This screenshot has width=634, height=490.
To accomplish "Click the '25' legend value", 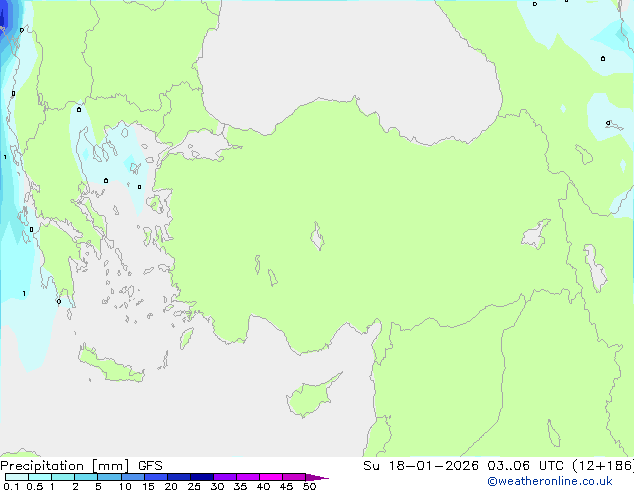I will click(x=194, y=486).
